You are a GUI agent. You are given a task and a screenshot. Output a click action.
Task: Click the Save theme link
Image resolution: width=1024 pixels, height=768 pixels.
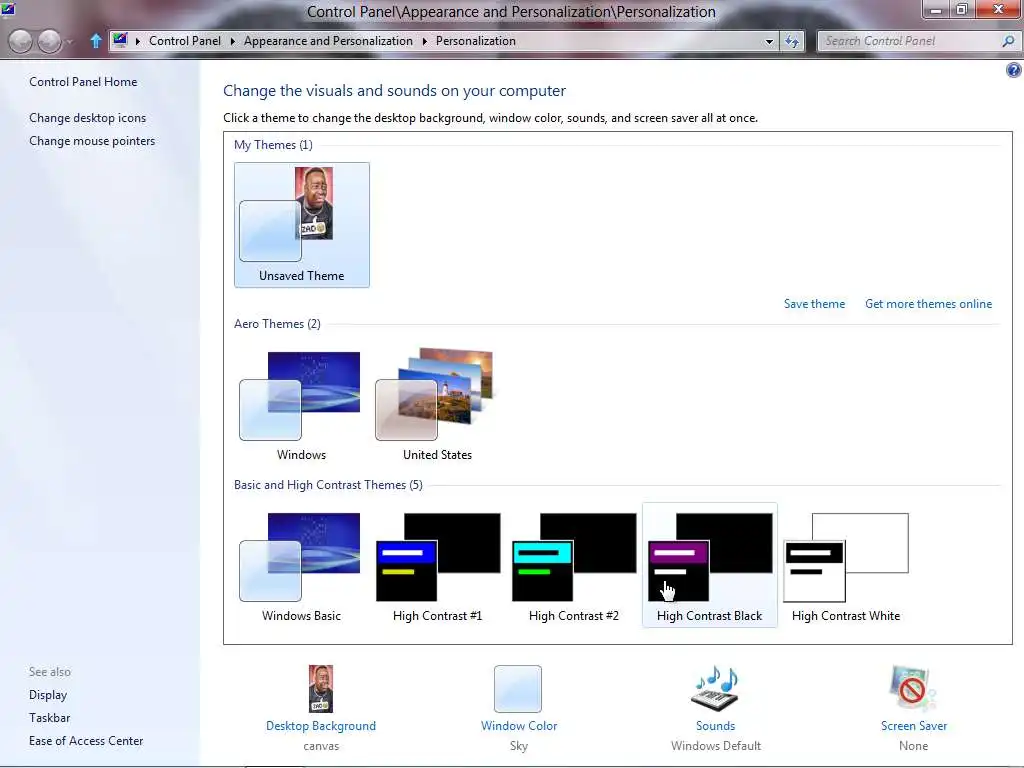click(x=814, y=304)
